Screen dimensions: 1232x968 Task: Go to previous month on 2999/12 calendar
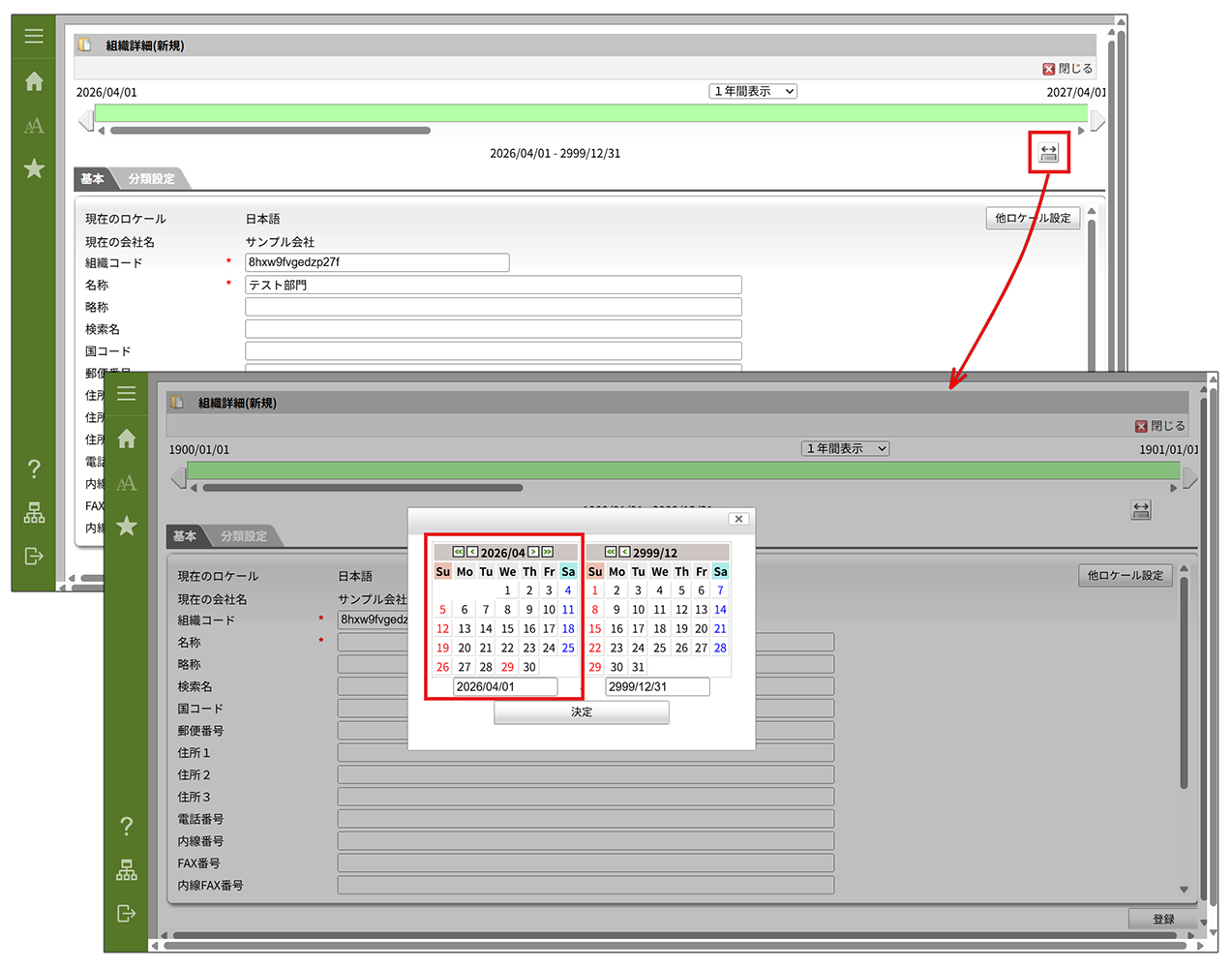coord(624,552)
